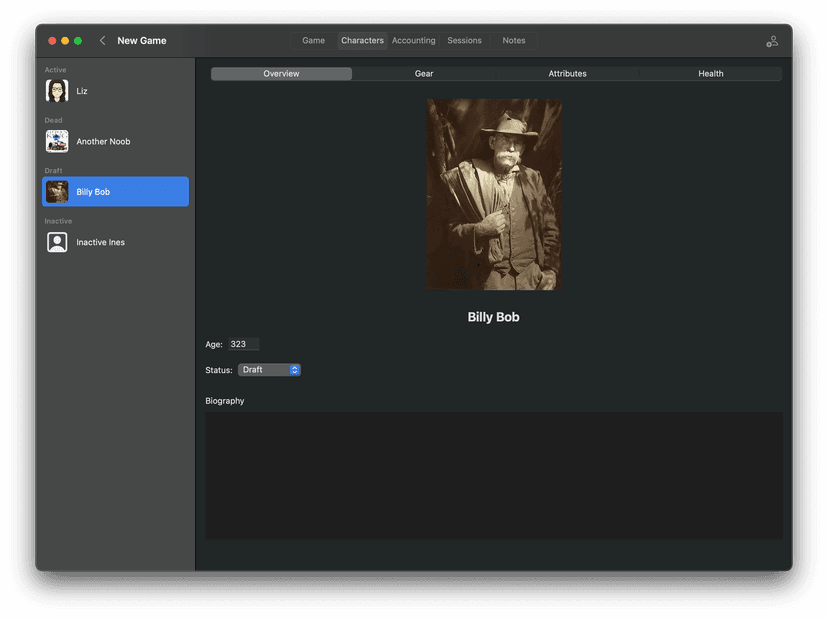Image resolution: width=828 pixels, height=618 pixels.
Task: Select Liz in the character list
Action: click(115, 91)
